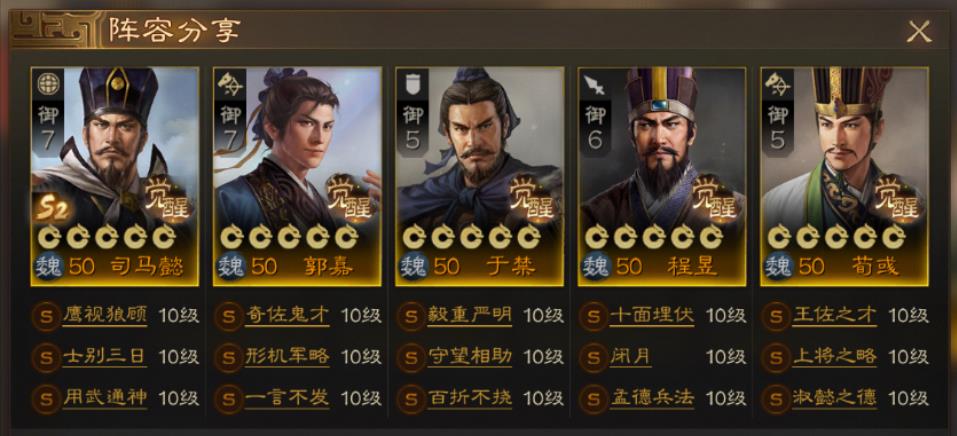Viewport: 957px width, 436px height.
Task: Click the 魏 faction icon on 司马懿
Action: pyautogui.click(x=48, y=267)
